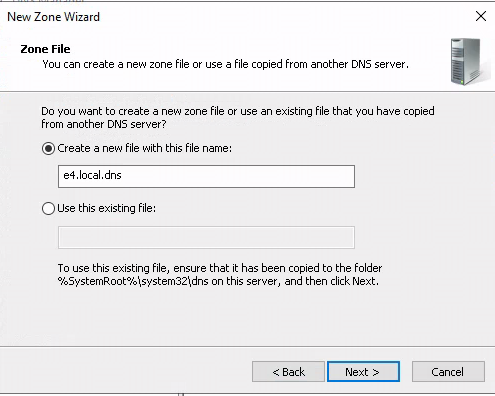
Task: Click the 'Use this existing file:' label text
Action: tap(106, 208)
